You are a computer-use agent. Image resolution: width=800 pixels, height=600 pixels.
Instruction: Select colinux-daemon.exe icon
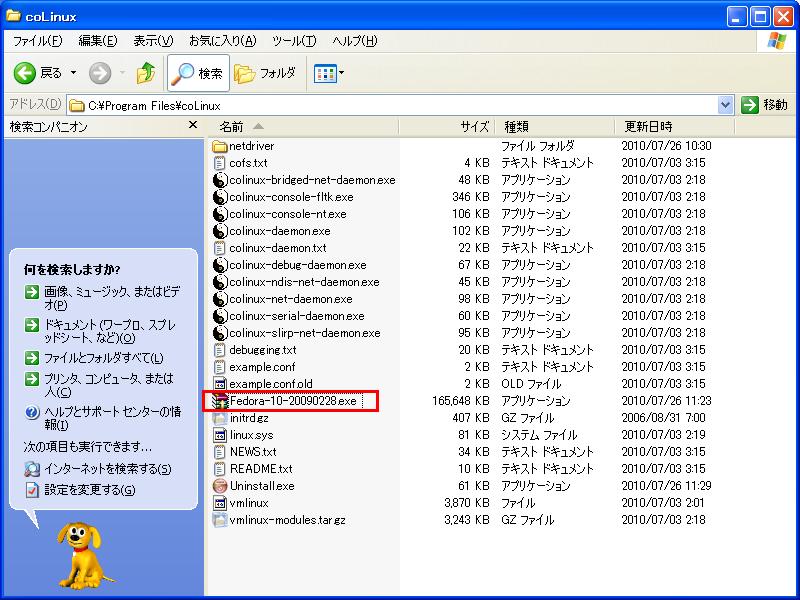pos(220,231)
